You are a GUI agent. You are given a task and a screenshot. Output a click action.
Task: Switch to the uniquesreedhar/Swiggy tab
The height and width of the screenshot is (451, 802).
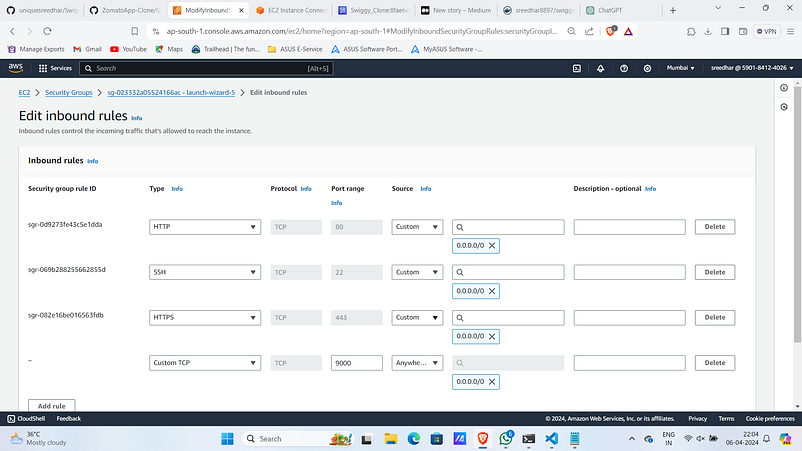[x=42, y=10]
